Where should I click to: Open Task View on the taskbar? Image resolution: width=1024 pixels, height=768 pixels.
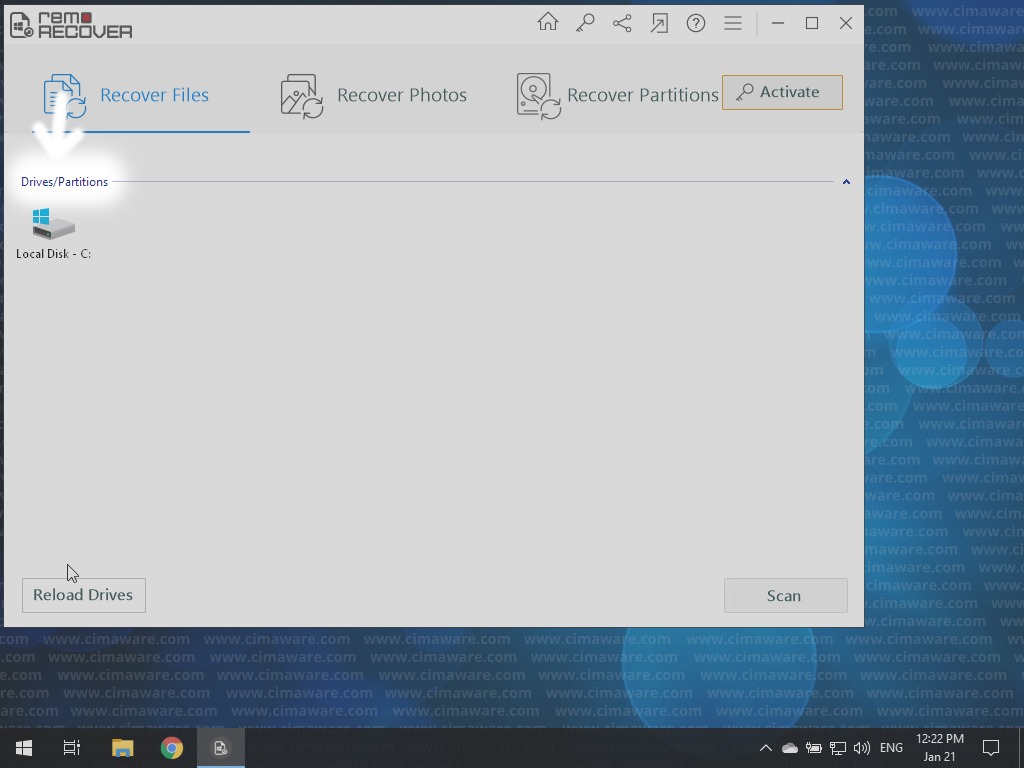72,748
